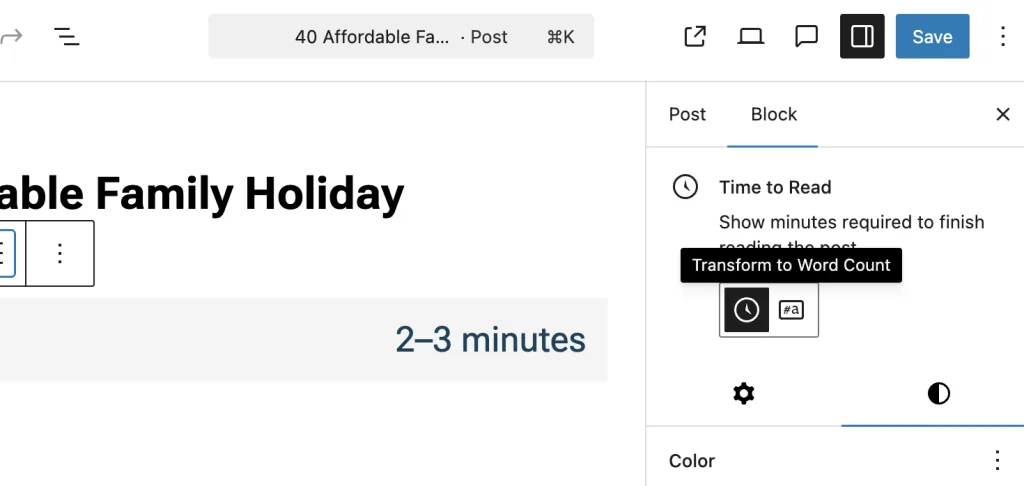Close the settings sidebar

(x=1003, y=114)
